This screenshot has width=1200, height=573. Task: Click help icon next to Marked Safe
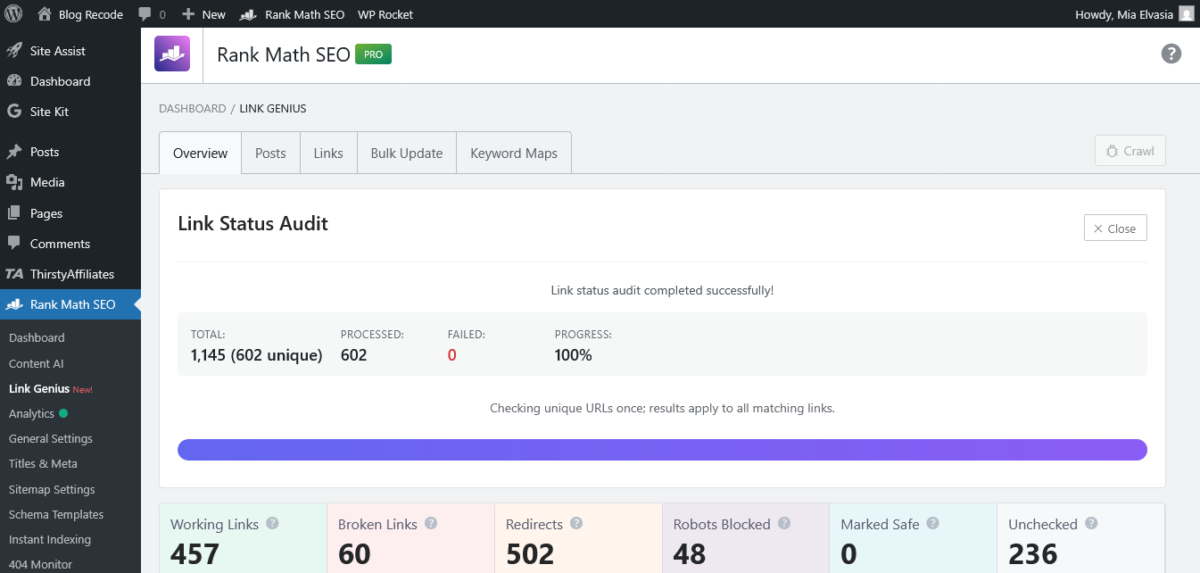(932, 524)
